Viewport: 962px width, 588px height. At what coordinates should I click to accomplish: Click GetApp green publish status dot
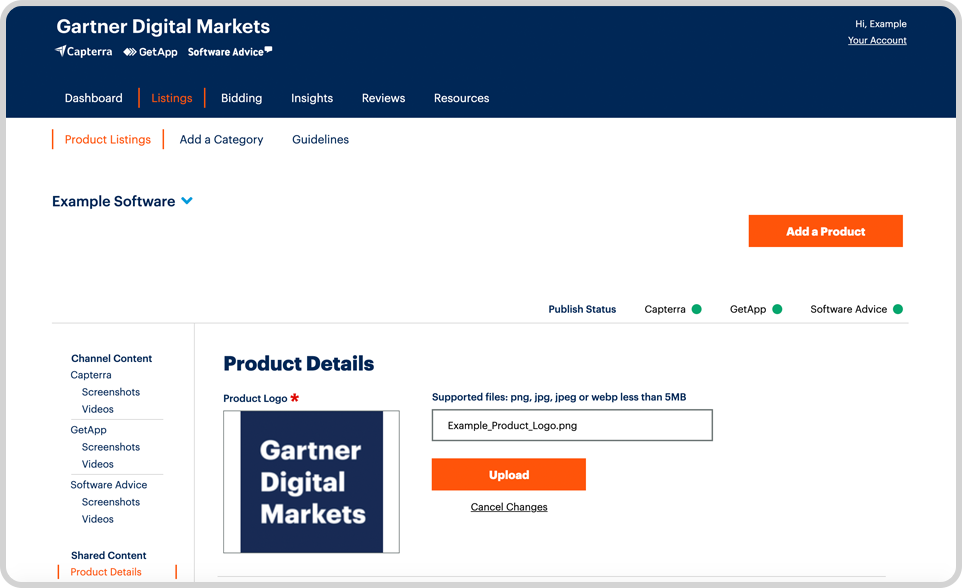click(777, 309)
